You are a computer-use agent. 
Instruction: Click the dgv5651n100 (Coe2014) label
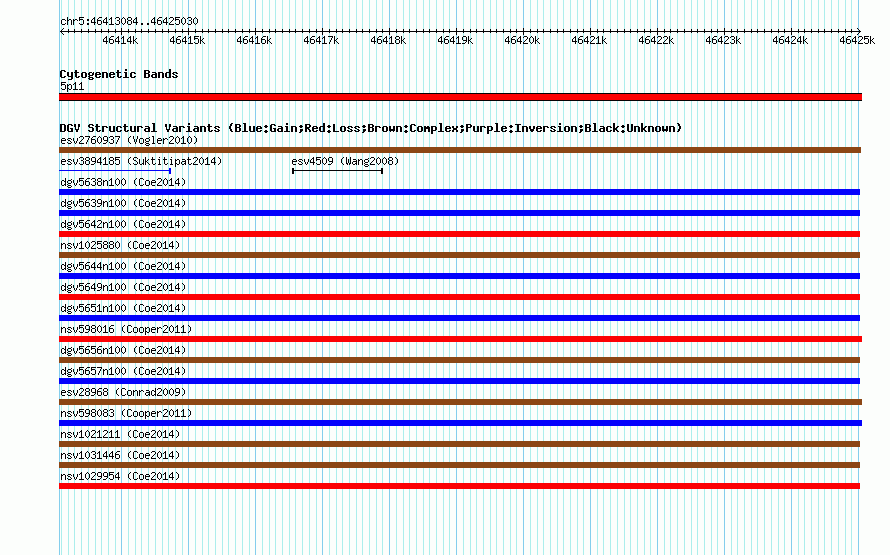point(123,308)
